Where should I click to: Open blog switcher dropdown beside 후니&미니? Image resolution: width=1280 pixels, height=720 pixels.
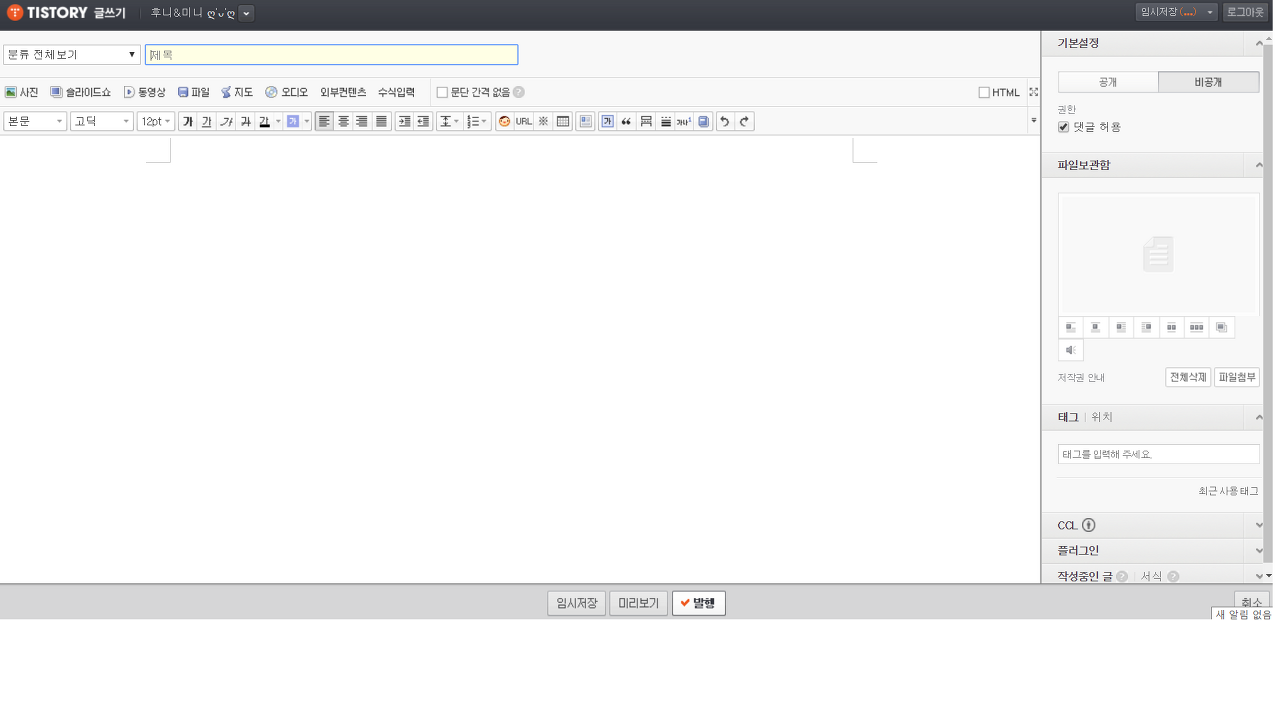246,13
